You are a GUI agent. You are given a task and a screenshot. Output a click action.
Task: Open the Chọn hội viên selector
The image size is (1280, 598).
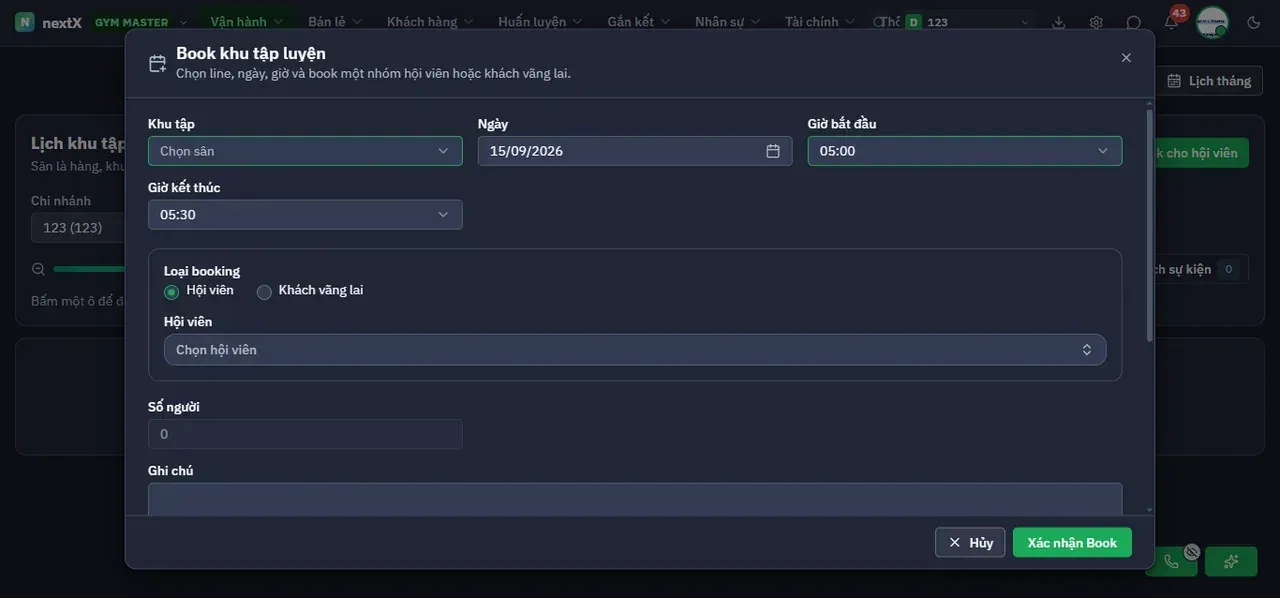[635, 350]
